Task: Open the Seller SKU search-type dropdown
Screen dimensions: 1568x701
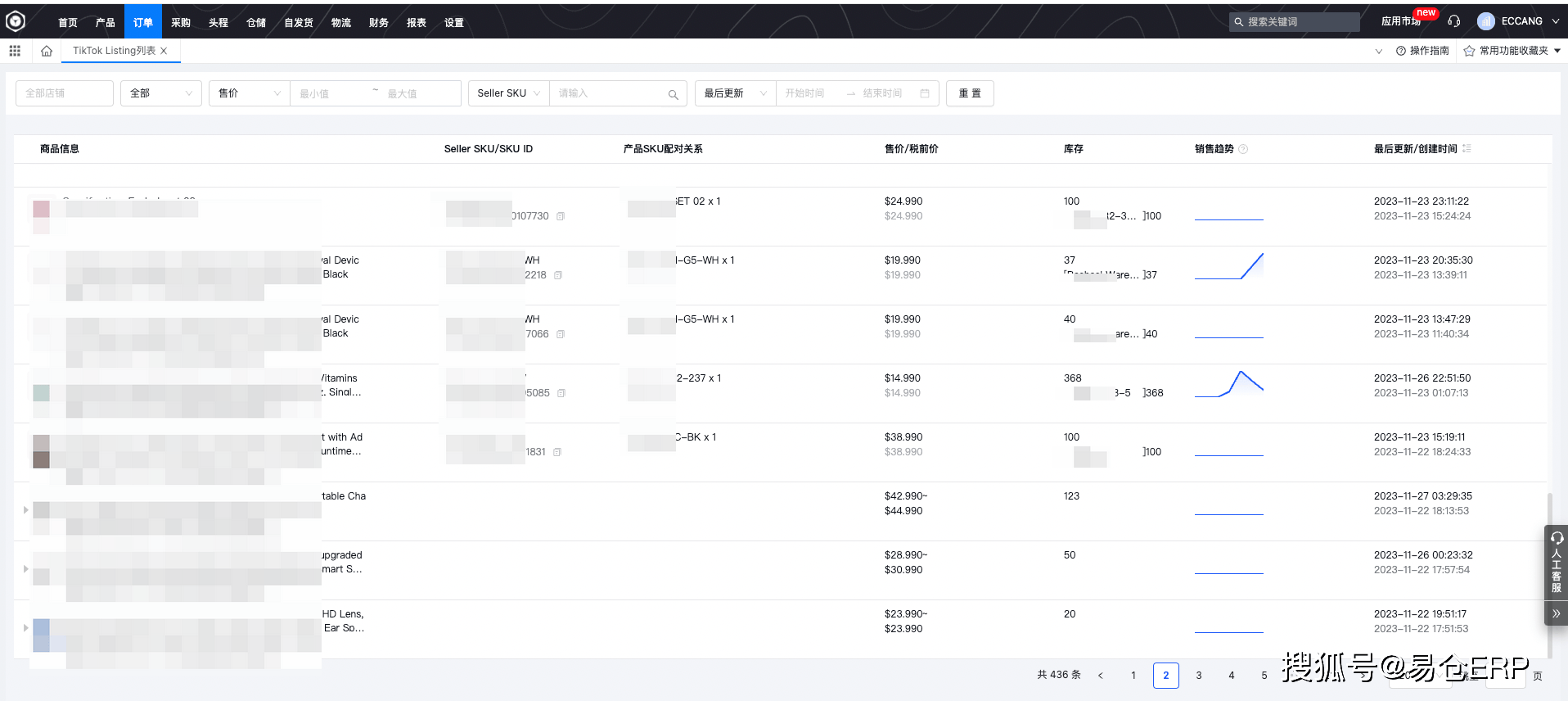Action: (x=508, y=93)
